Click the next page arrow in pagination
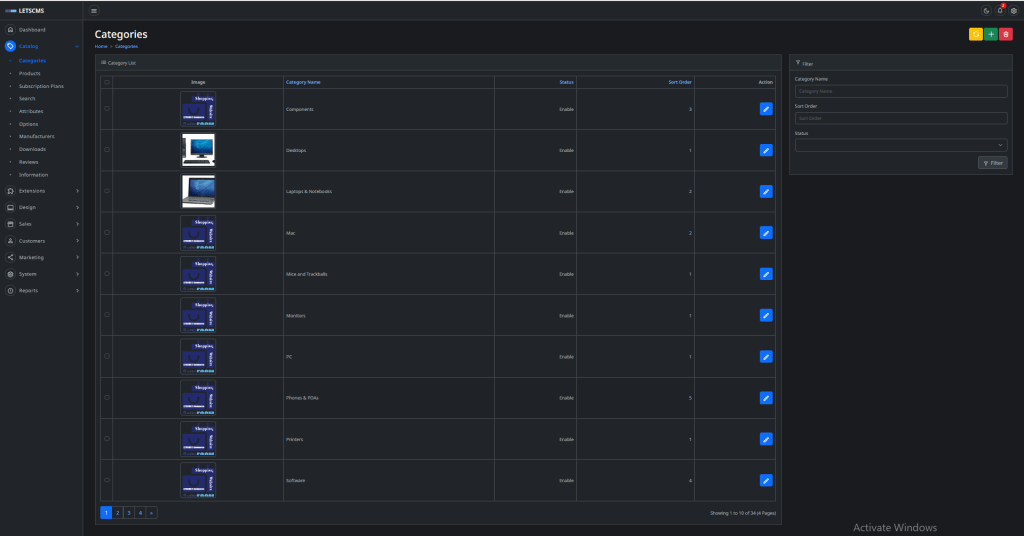This screenshot has height=536, width=1024. point(152,513)
